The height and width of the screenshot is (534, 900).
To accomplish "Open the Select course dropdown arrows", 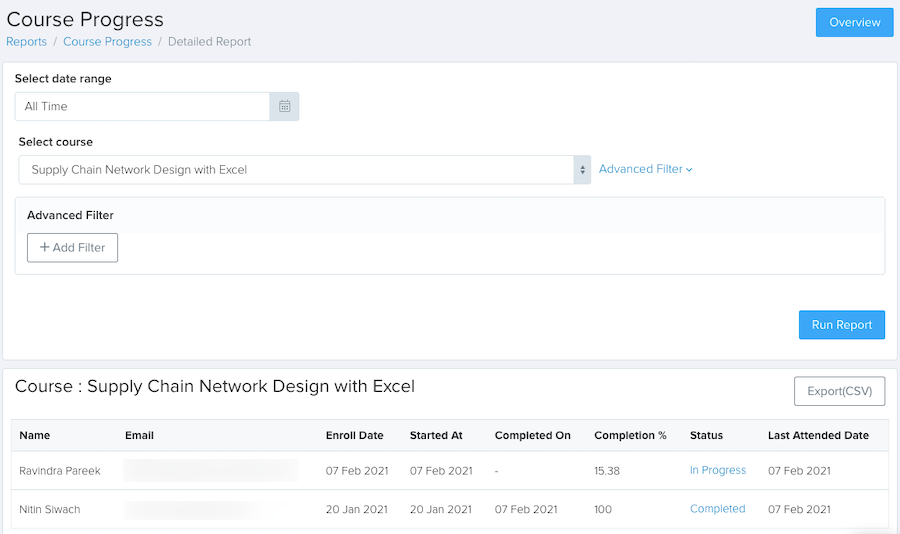I will pyautogui.click(x=582, y=170).
